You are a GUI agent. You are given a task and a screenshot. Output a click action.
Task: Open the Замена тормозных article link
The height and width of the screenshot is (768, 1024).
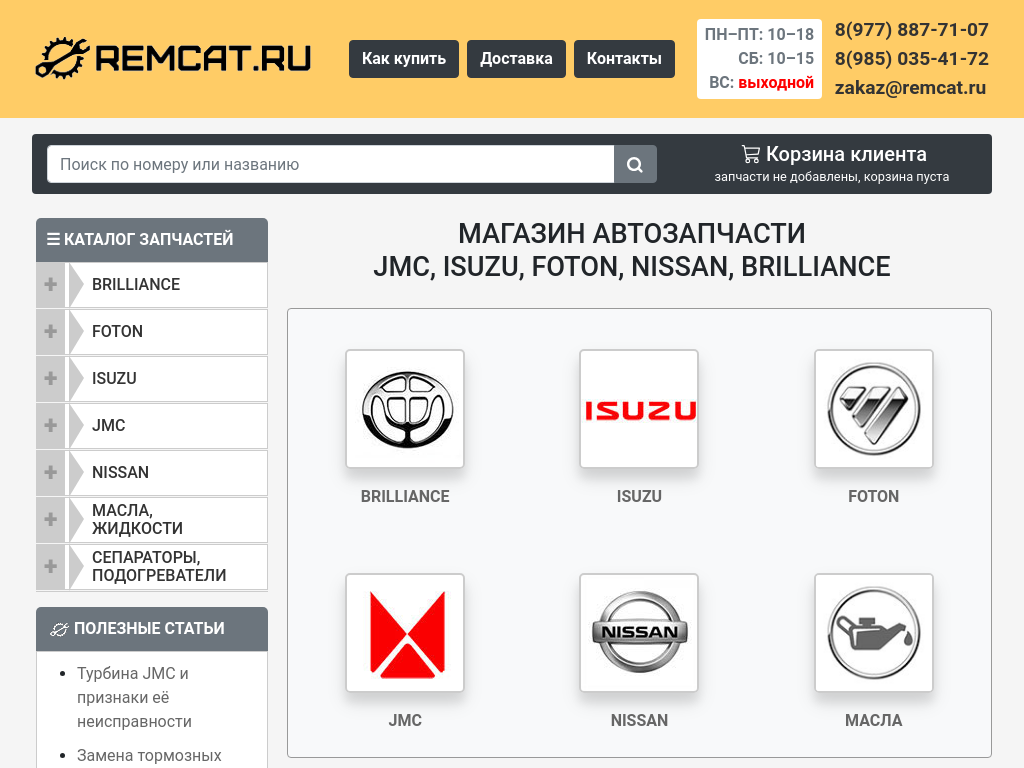point(150,756)
